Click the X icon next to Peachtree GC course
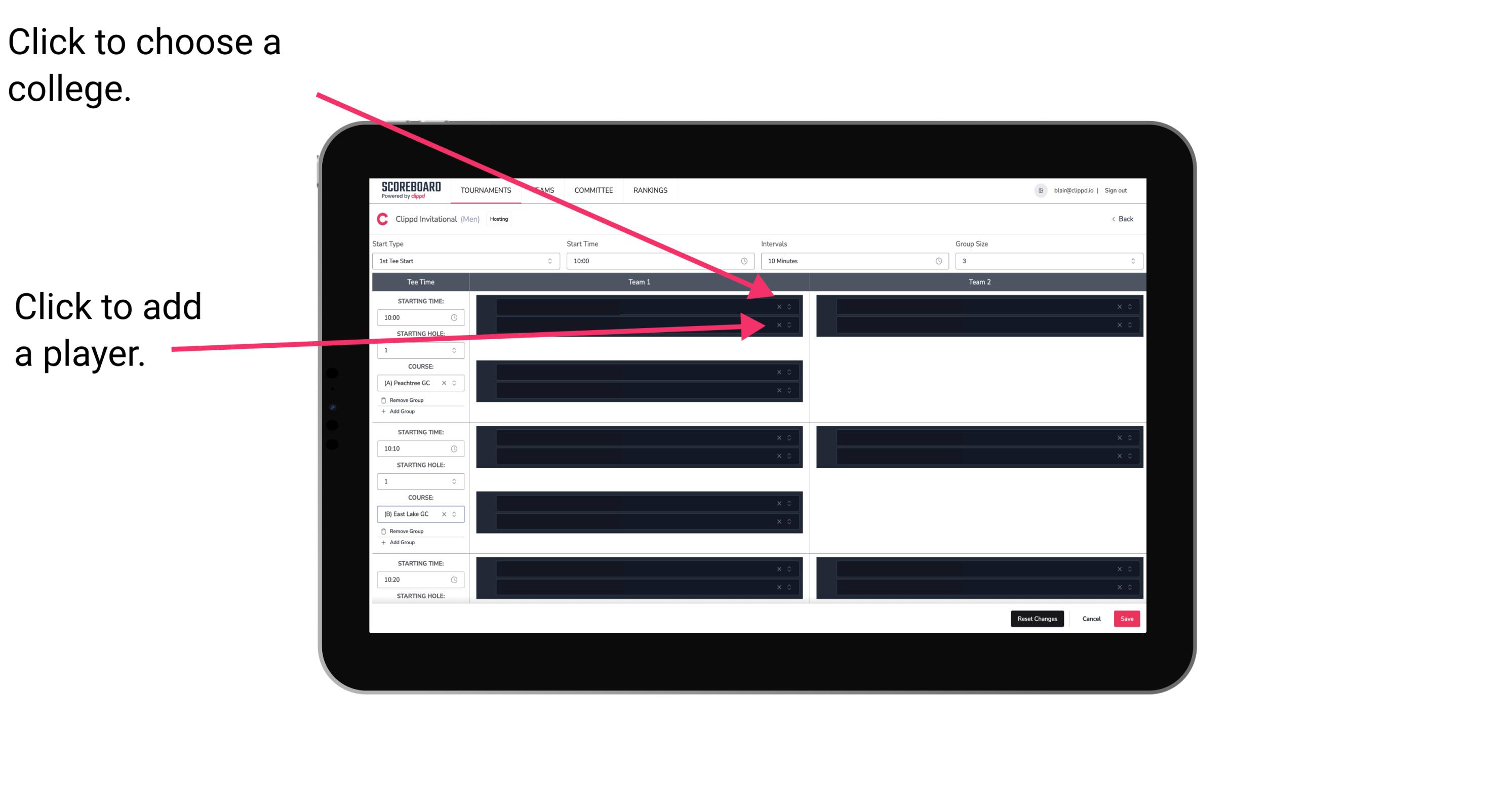 tap(446, 383)
